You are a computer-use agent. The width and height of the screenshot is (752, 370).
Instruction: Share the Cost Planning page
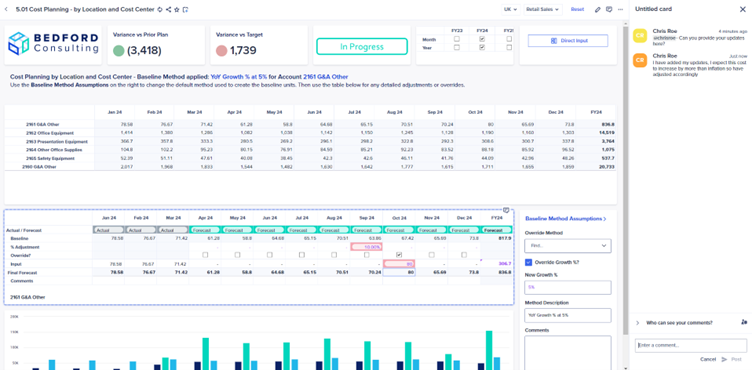coord(168,9)
